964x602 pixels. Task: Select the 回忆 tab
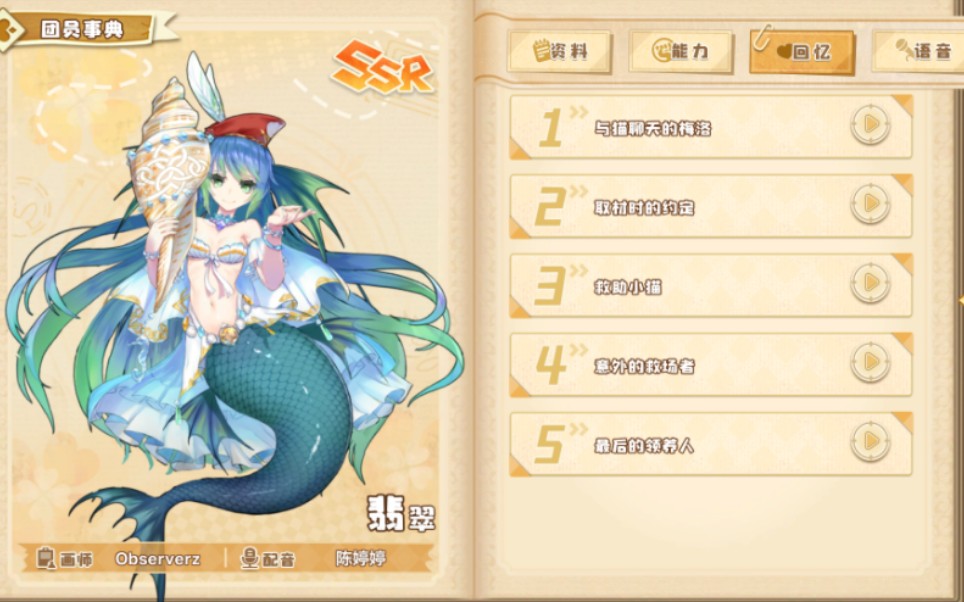802,52
